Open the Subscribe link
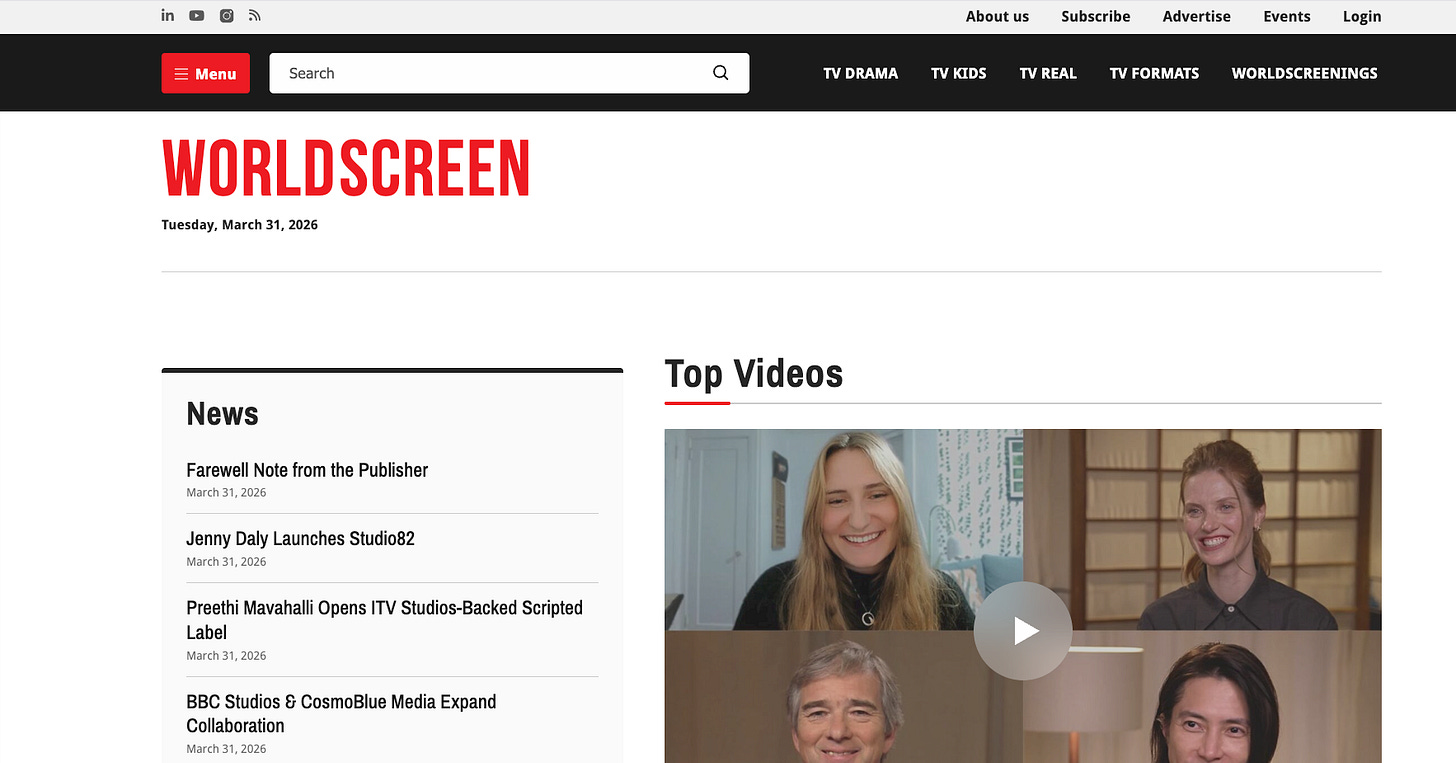This screenshot has height=763, width=1456. (x=1096, y=16)
